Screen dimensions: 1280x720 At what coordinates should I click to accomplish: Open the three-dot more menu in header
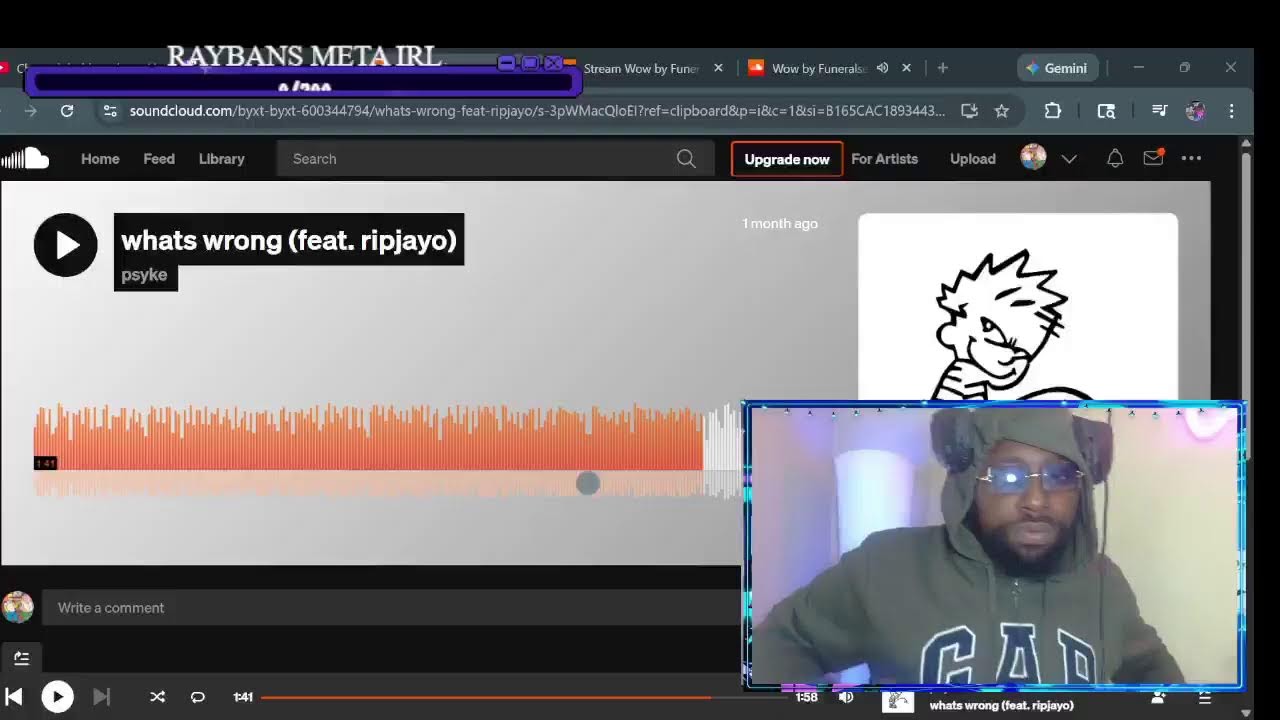[x=1191, y=158]
